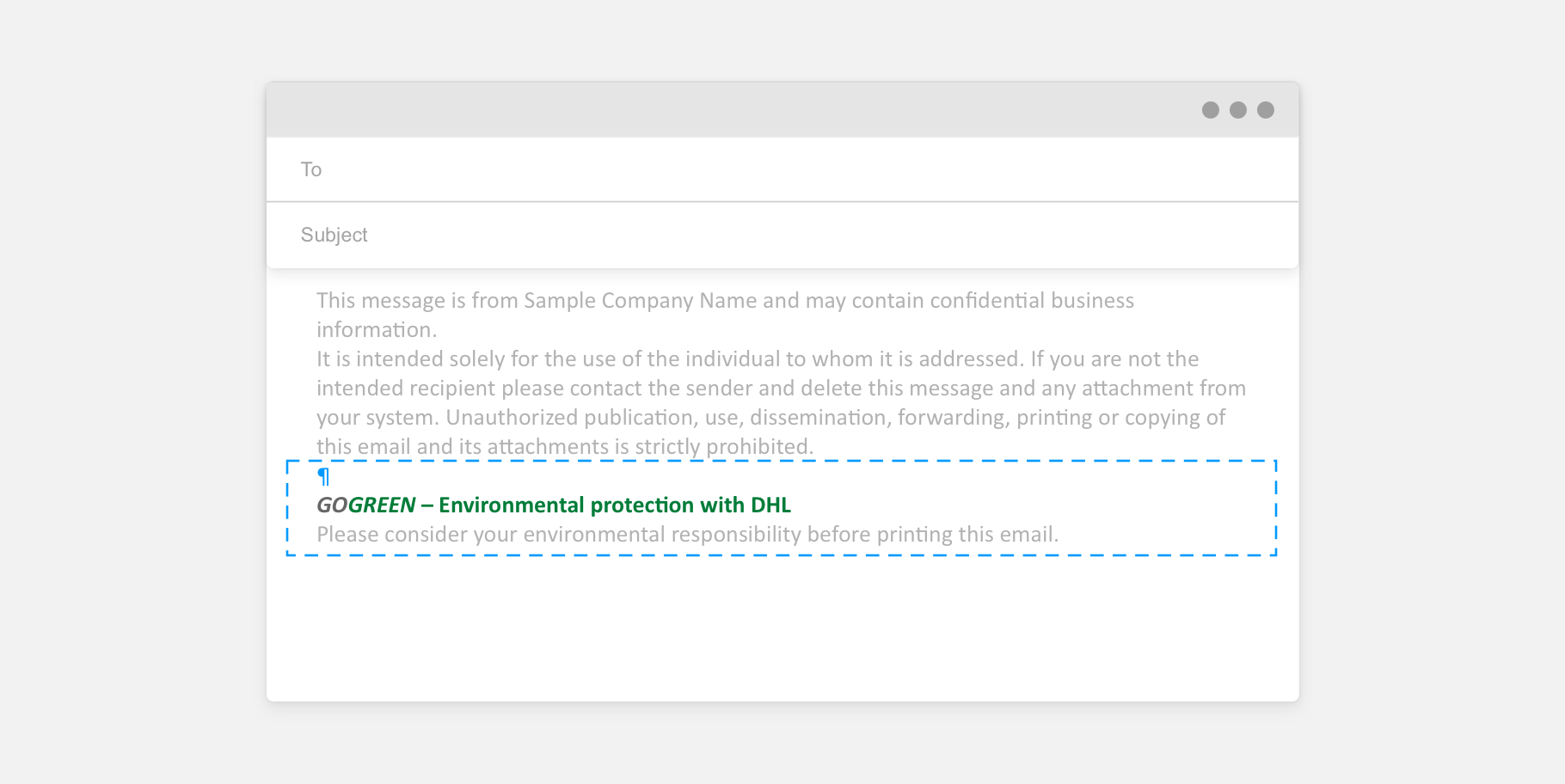1565x784 pixels.
Task: Click the word "DHL" in green heading
Action: 770,505
